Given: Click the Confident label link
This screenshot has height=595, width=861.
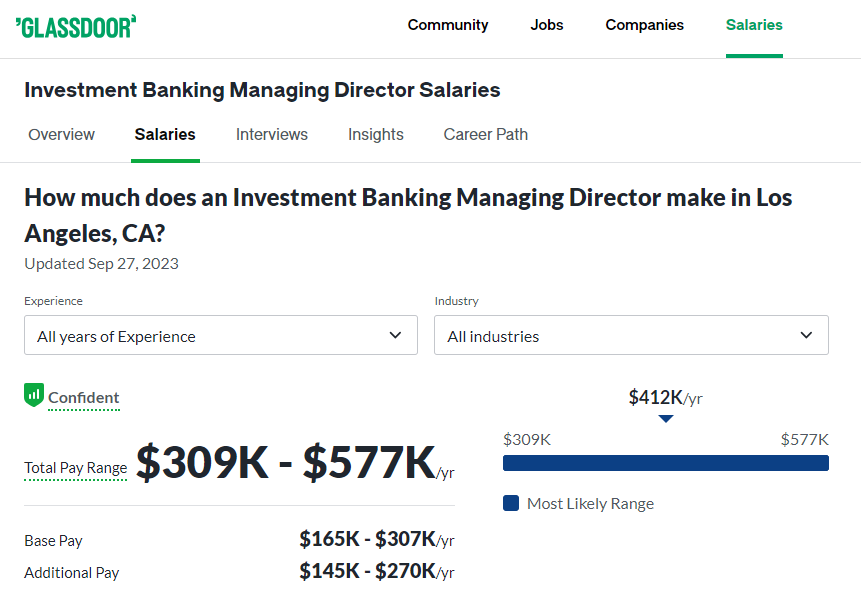Looking at the screenshot, I should click(83, 398).
